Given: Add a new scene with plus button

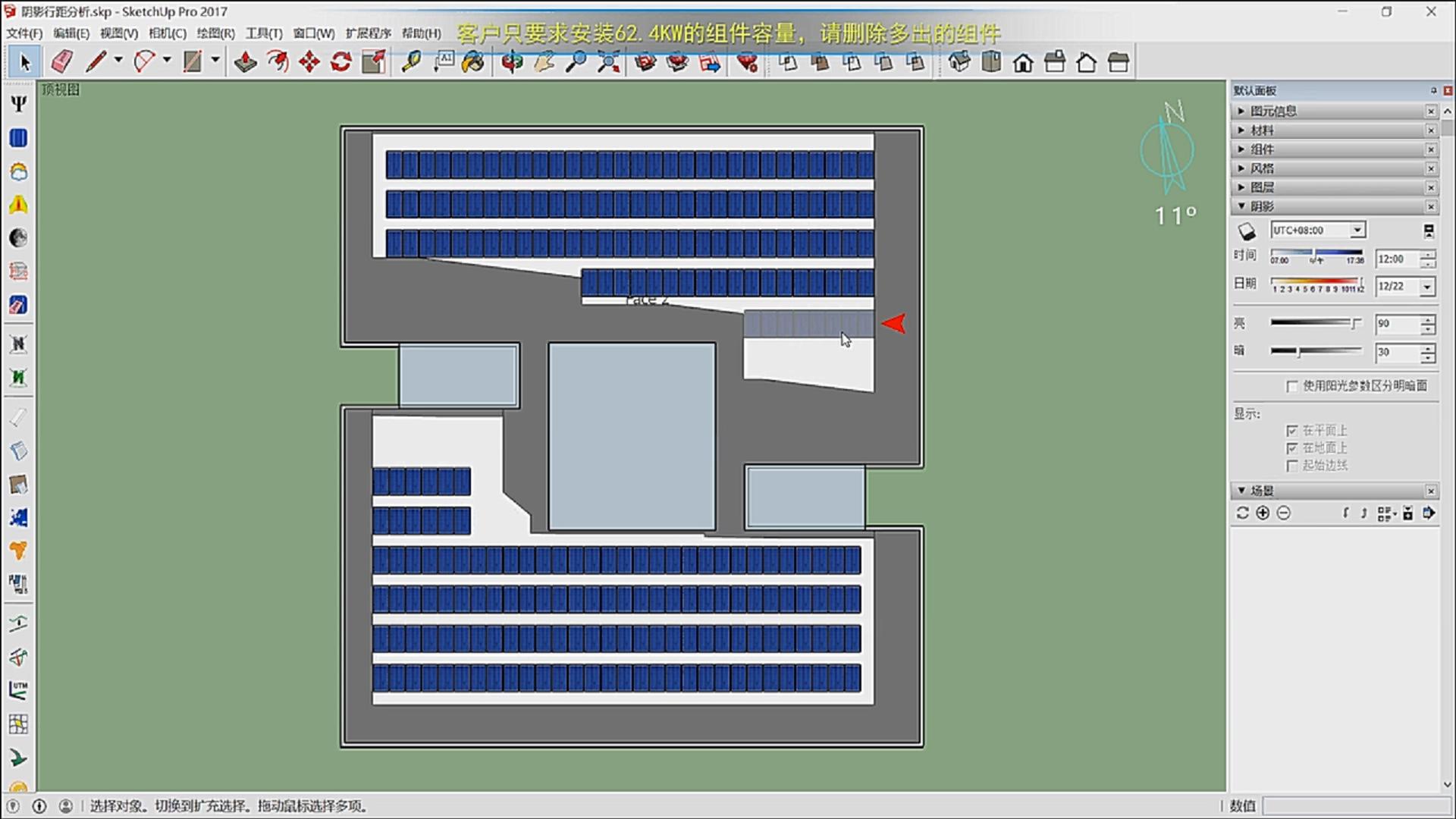Looking at the screenshot, I should (1263, 513).
